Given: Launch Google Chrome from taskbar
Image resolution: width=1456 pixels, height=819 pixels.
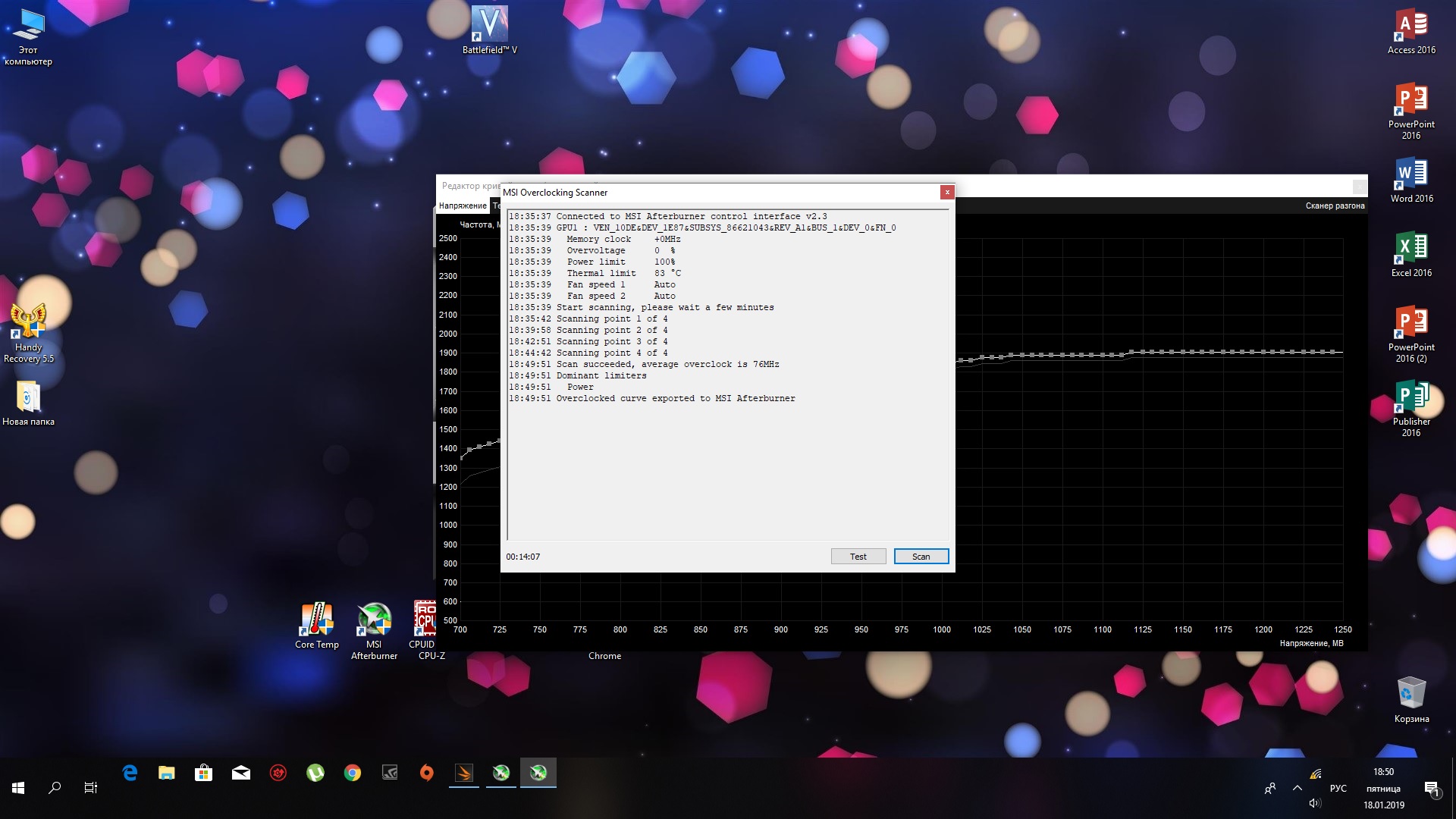Looking at the screenshot, I should tap(352, 773).
